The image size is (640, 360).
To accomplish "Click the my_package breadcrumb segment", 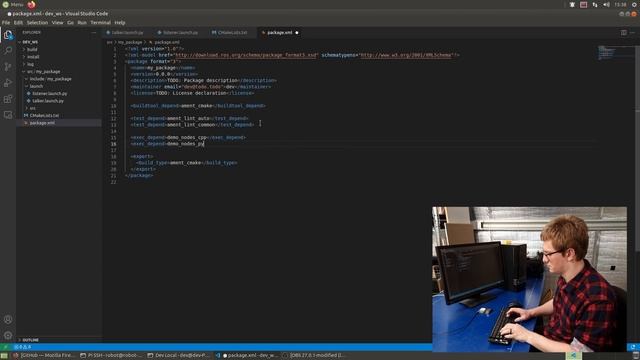I will (x=130, y=42).
